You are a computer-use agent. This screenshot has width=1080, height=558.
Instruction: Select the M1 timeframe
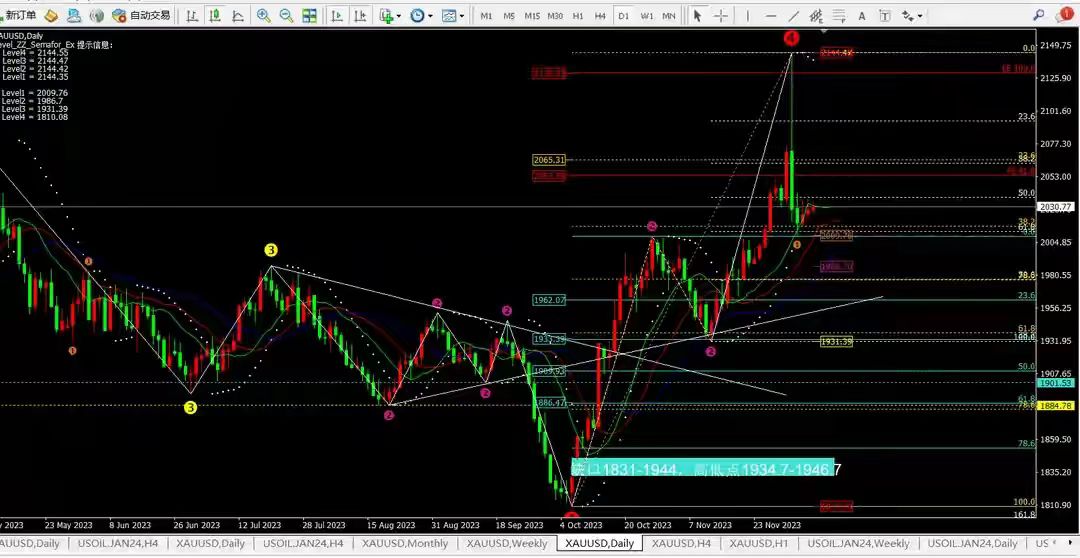pos(486,16)
